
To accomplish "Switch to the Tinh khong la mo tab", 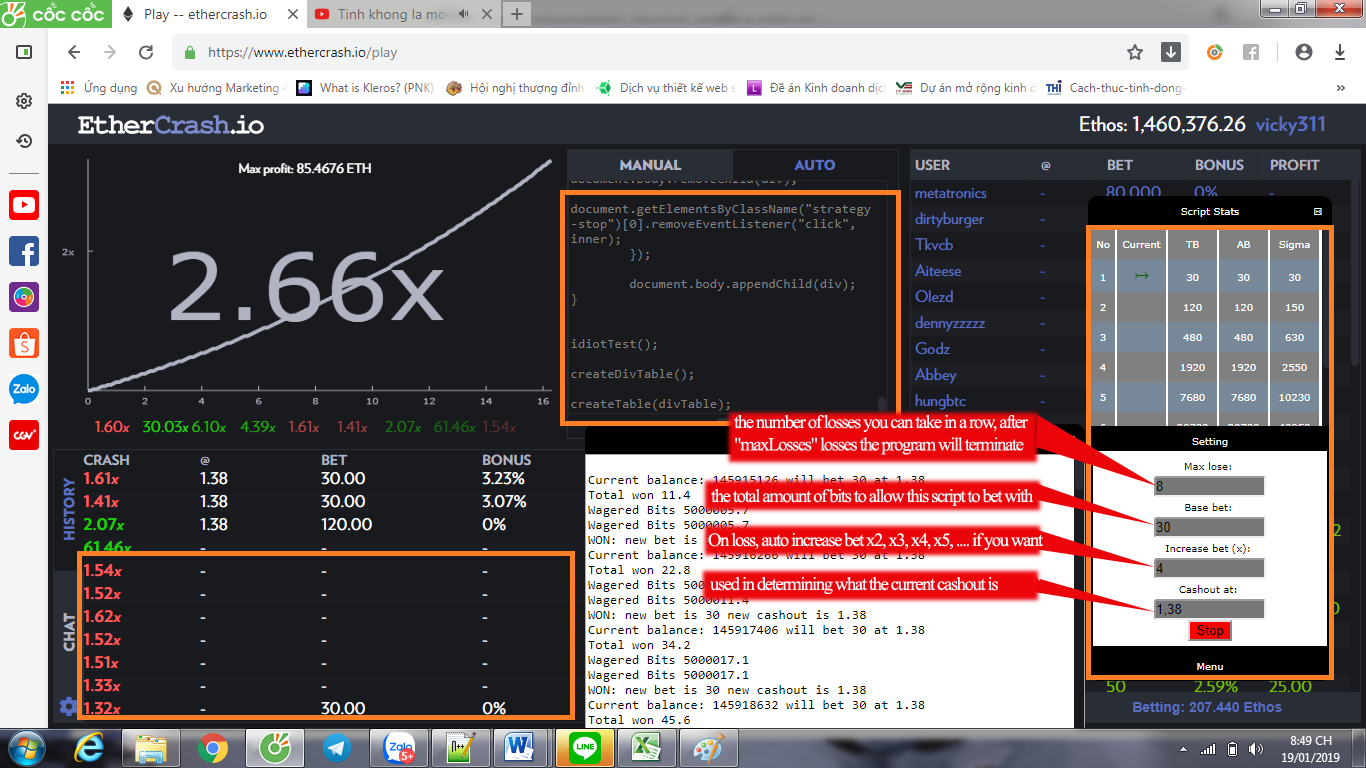I will pyautogui.click(x=404, y=14).
